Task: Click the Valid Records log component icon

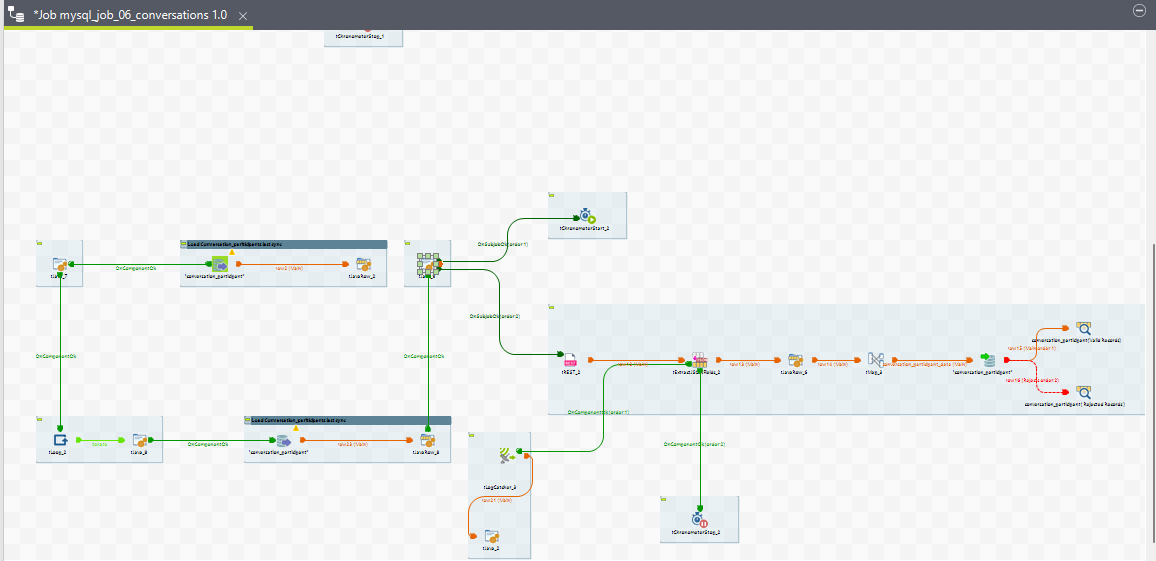Action: click(x=1083, y=328)
